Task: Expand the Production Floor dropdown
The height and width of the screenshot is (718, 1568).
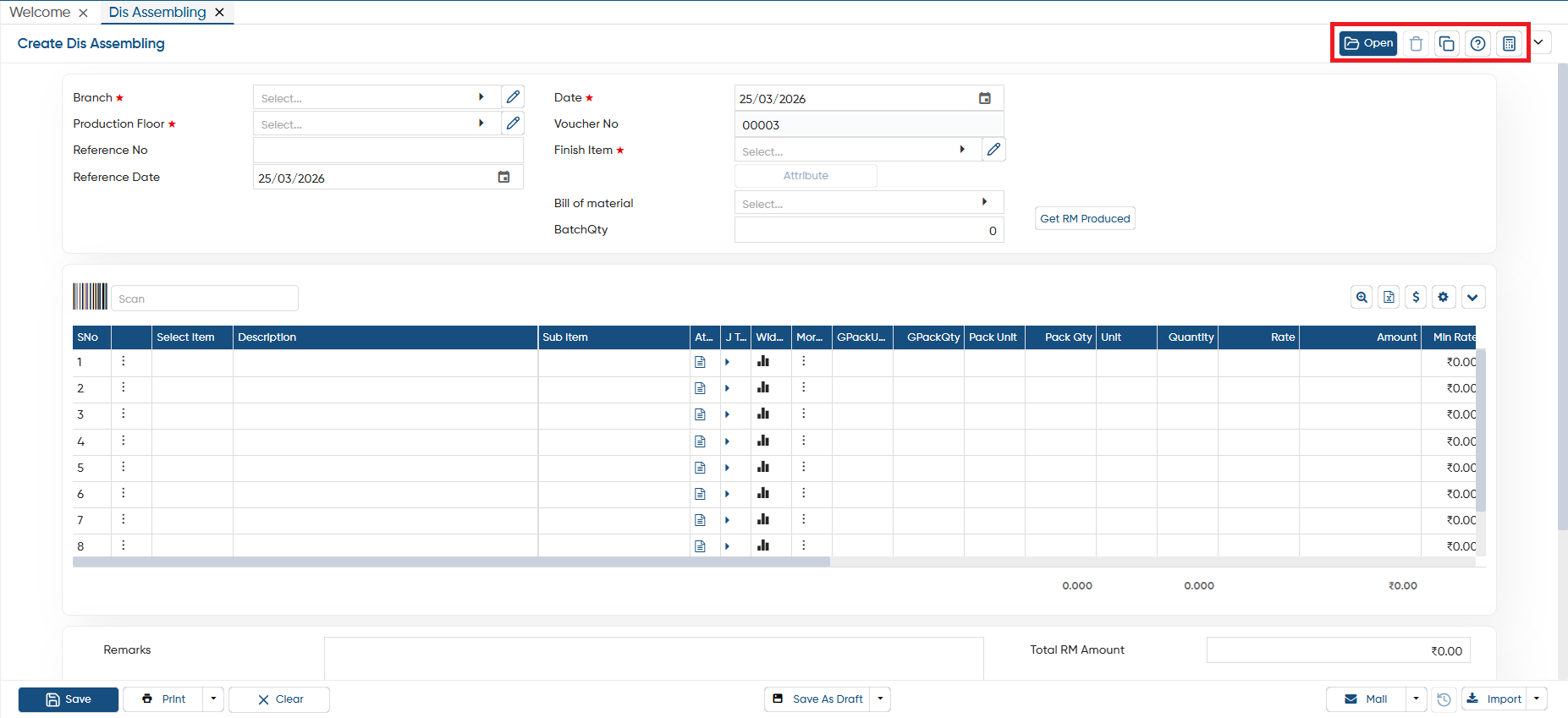Action: pyautogui.click(x=481, y=123)
